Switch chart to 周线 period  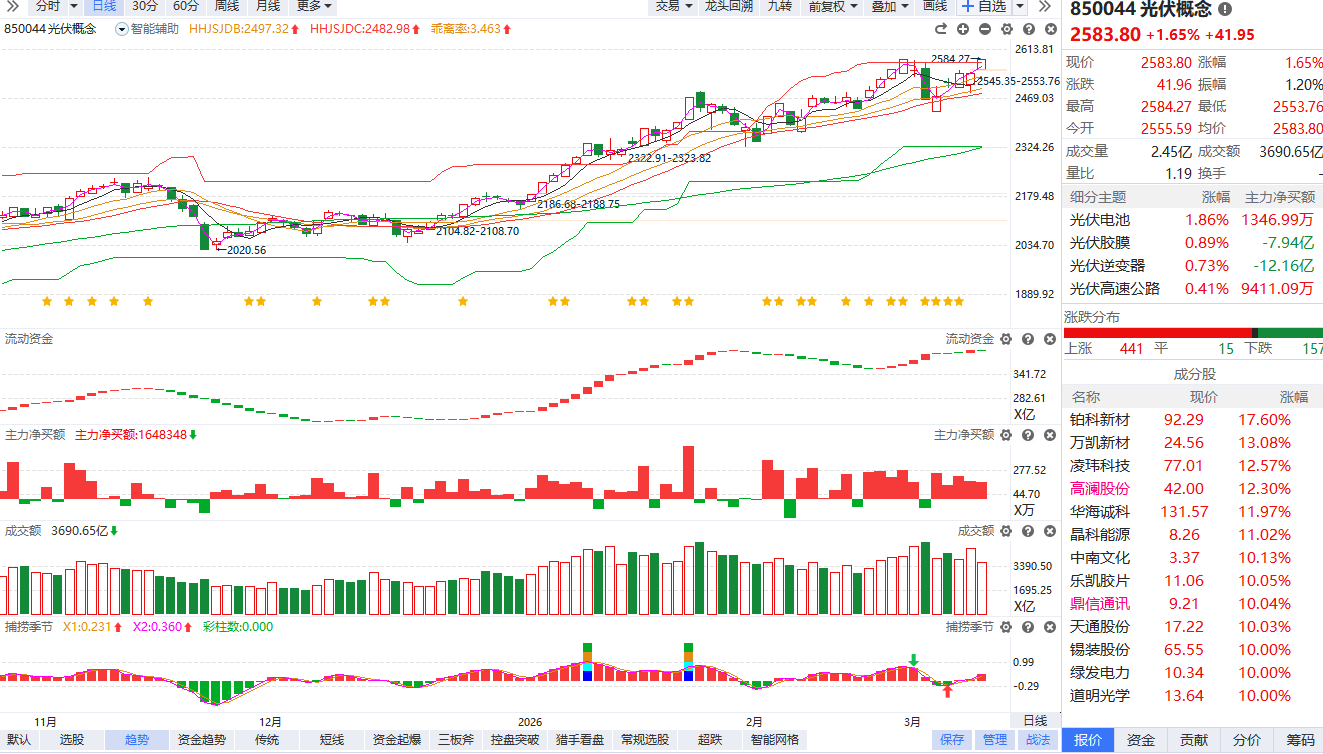227,6
